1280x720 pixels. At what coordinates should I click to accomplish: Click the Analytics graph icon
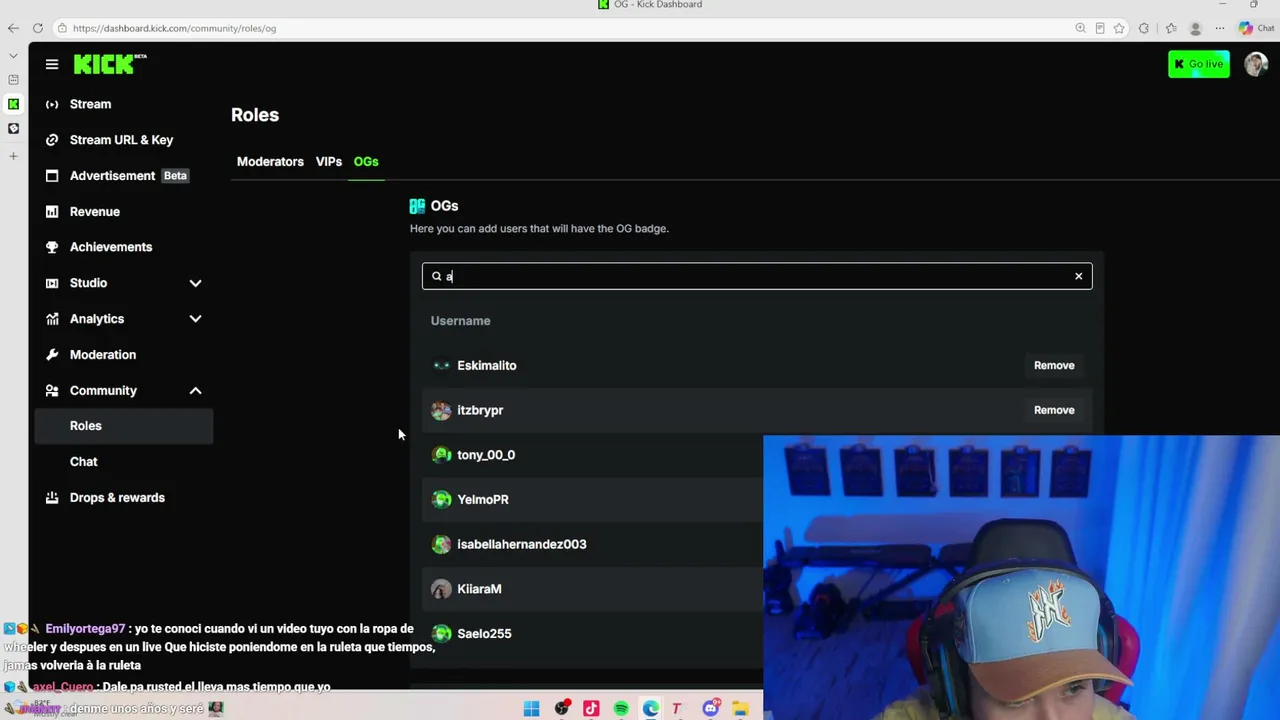(x=52, y=319)
